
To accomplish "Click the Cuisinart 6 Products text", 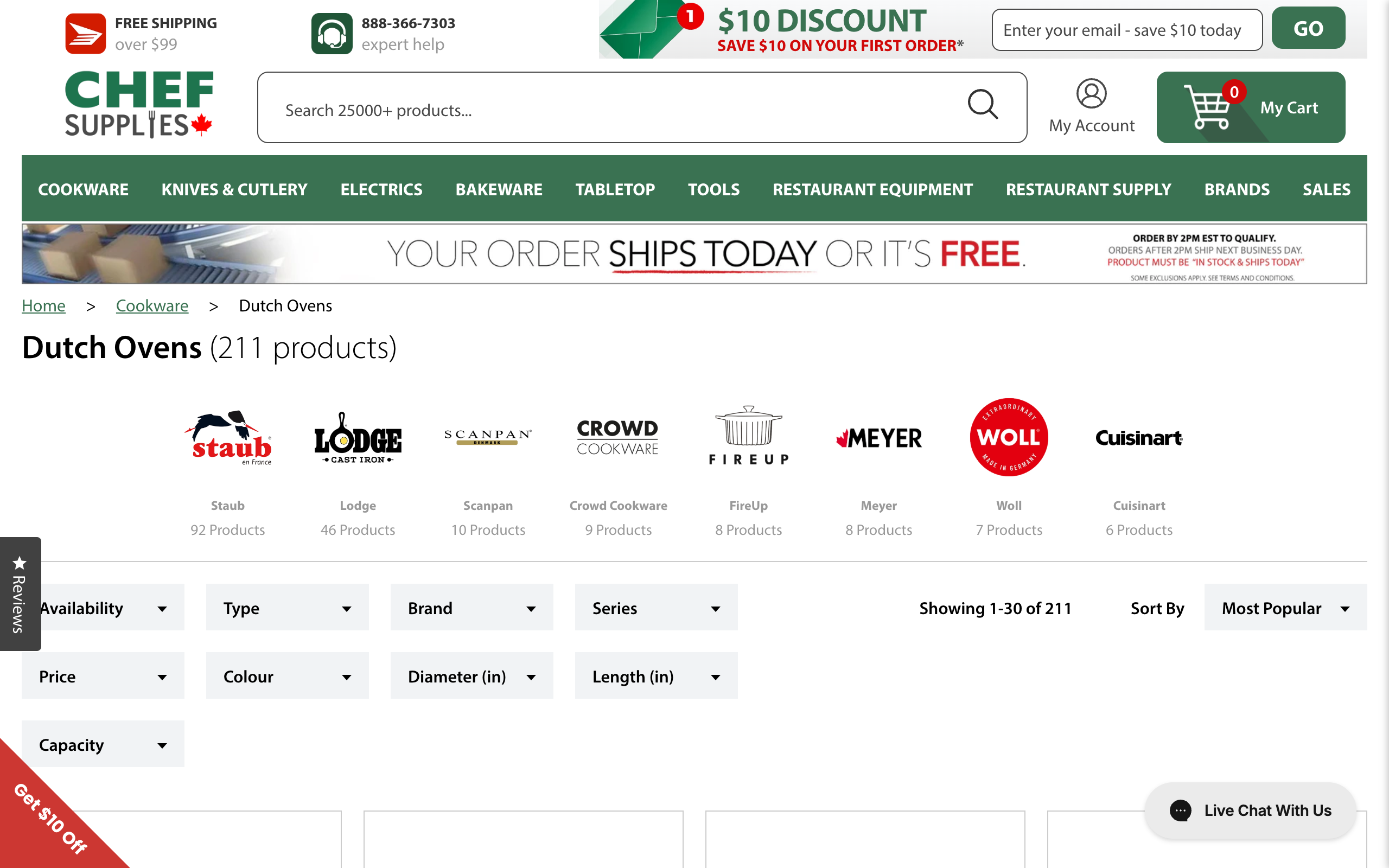I will pyautogui.click(x=1139, y=530).
